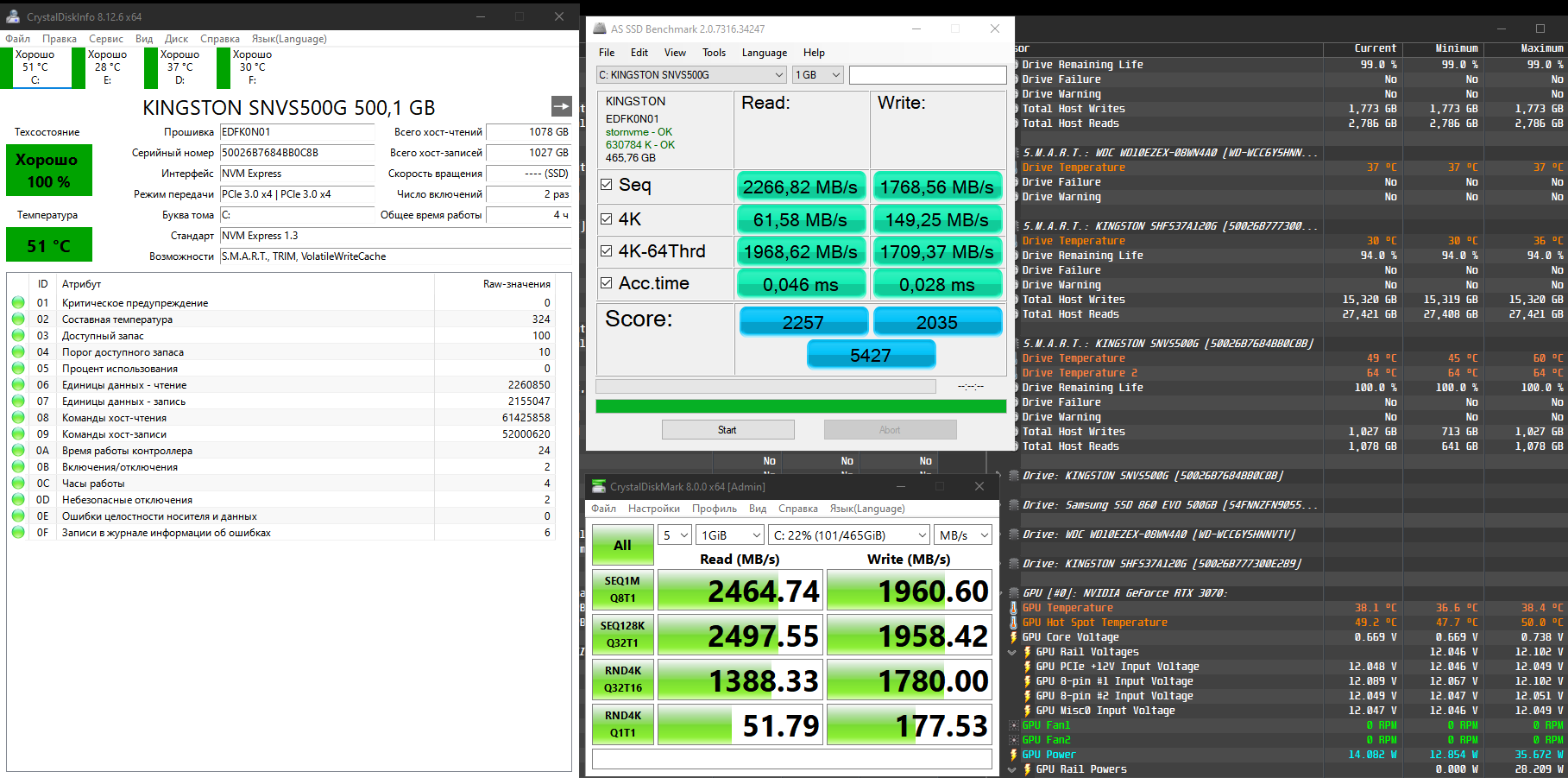Click the fan icon beside GPU Fan1
Screen dimensions: 1568x778
tap(1014, 725)
